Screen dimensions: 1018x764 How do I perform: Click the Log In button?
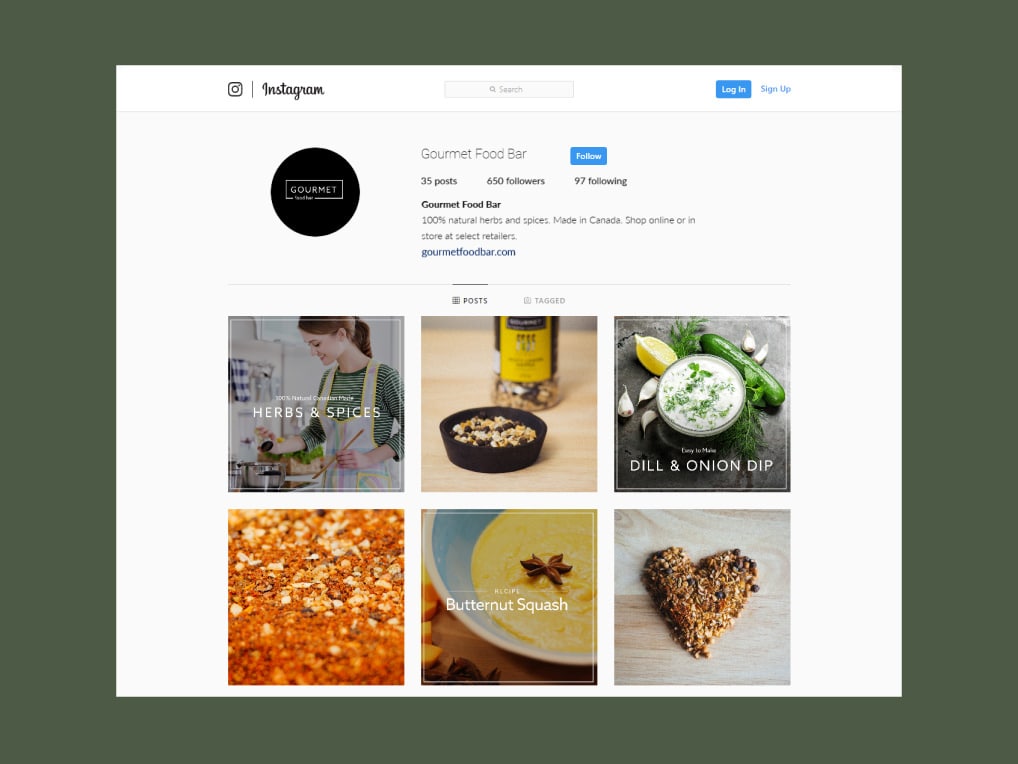tap(733, 90)
